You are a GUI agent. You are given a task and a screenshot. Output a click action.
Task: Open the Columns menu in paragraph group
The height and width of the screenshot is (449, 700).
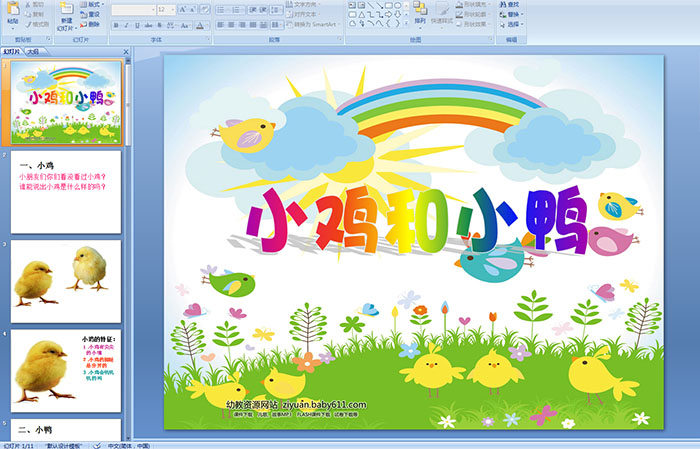pyautogui.click(x=277, y=25)
